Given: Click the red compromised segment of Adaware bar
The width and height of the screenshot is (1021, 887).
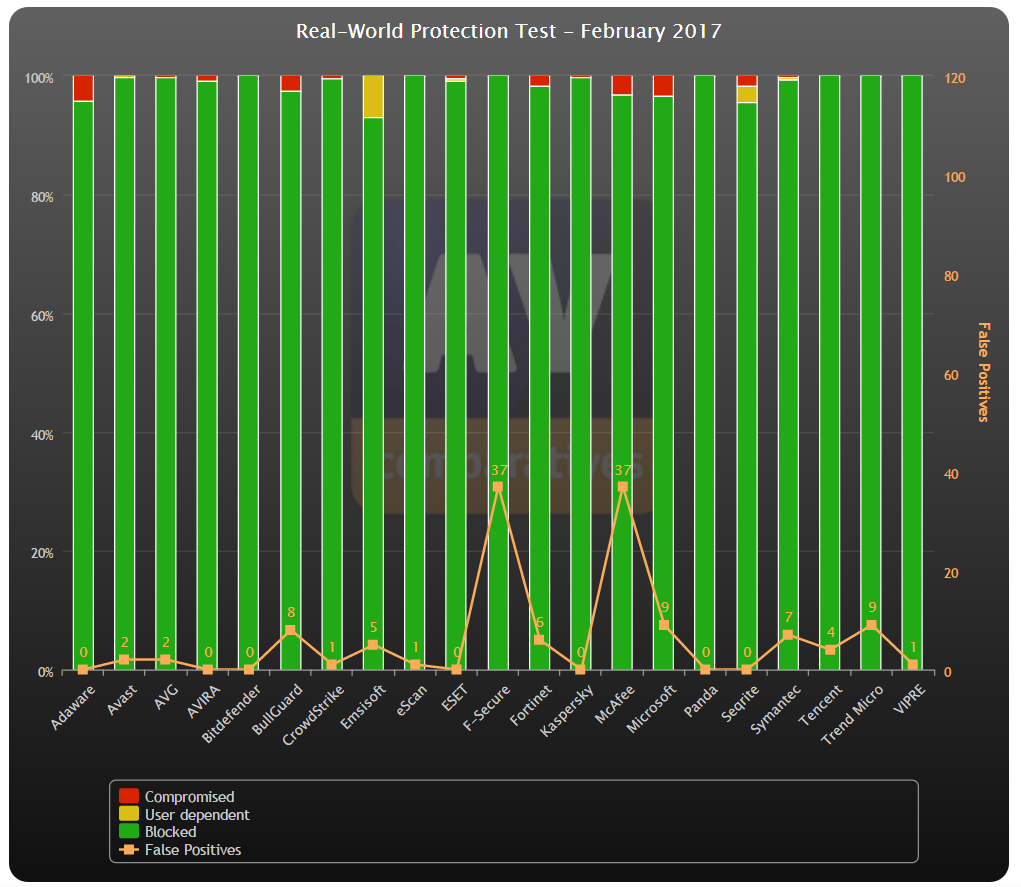Looking at the screenshot, I should tap(83, 88).
